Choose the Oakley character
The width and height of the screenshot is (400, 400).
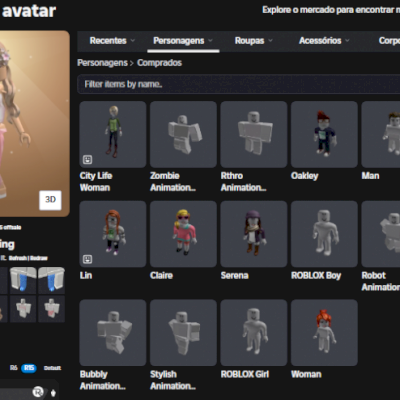pyautogui.click(x=324, y=134)
